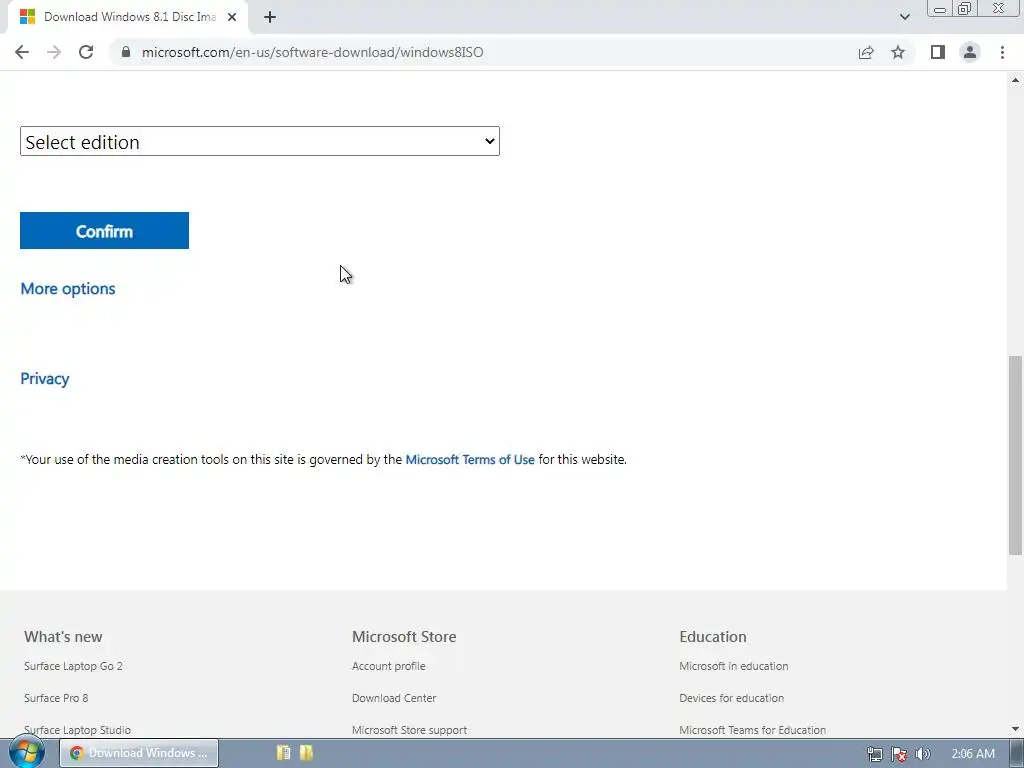Go back using the browser back arrow
Image resolution: width=1024 pixels, height=768 pixels.
click(22, 52)
